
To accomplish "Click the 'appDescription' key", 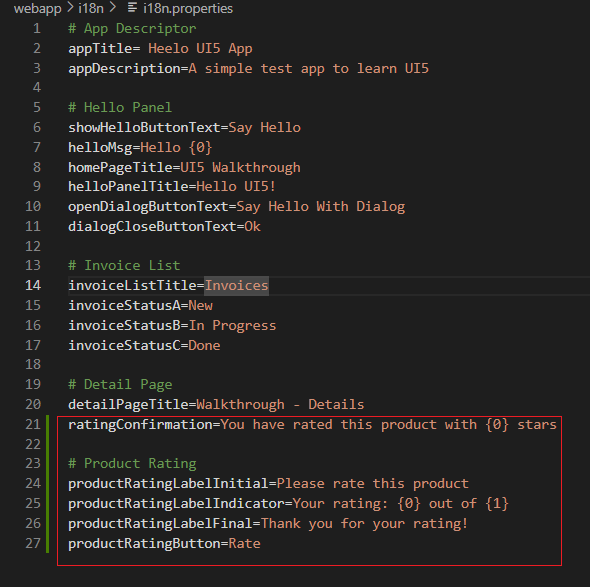I will (125, 69).
